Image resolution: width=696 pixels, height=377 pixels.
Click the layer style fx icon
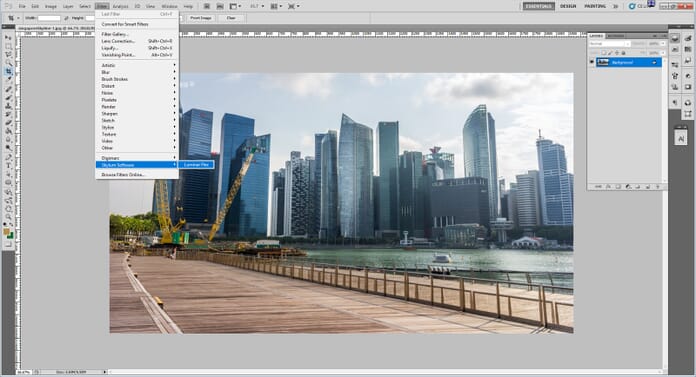[x=609, y=187]
